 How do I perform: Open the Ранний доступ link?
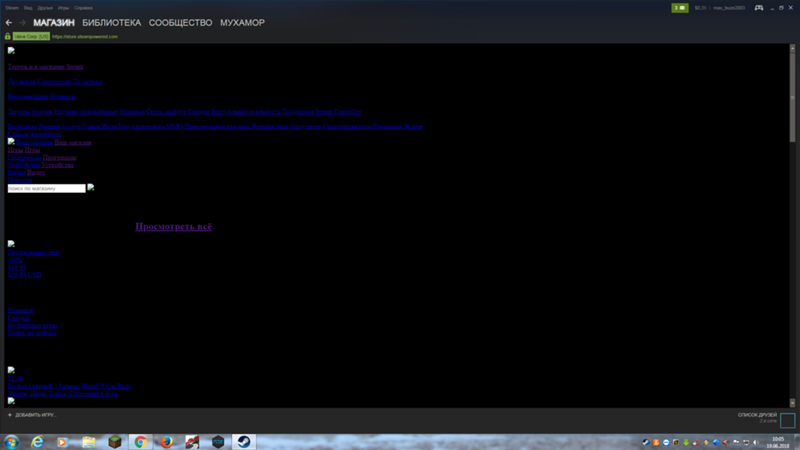(60, 127)
